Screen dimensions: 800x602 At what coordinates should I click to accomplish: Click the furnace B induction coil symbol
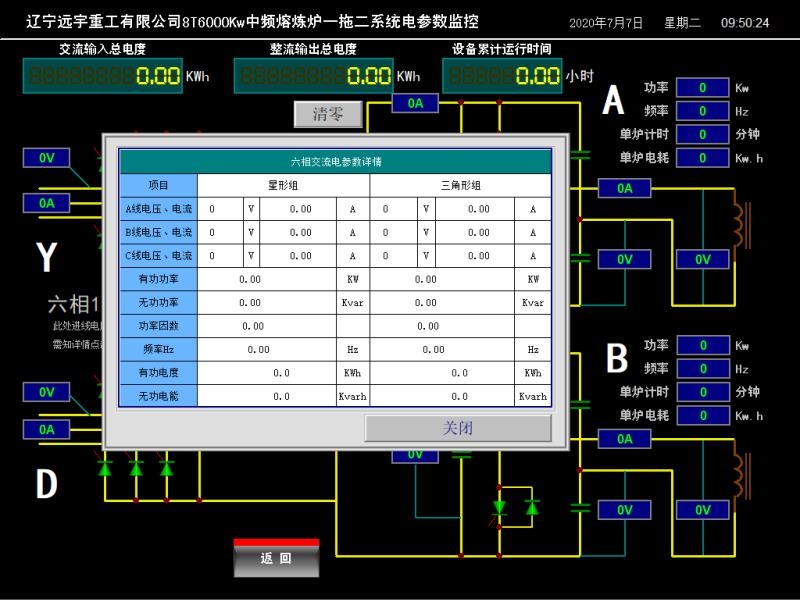click(741, 476)
